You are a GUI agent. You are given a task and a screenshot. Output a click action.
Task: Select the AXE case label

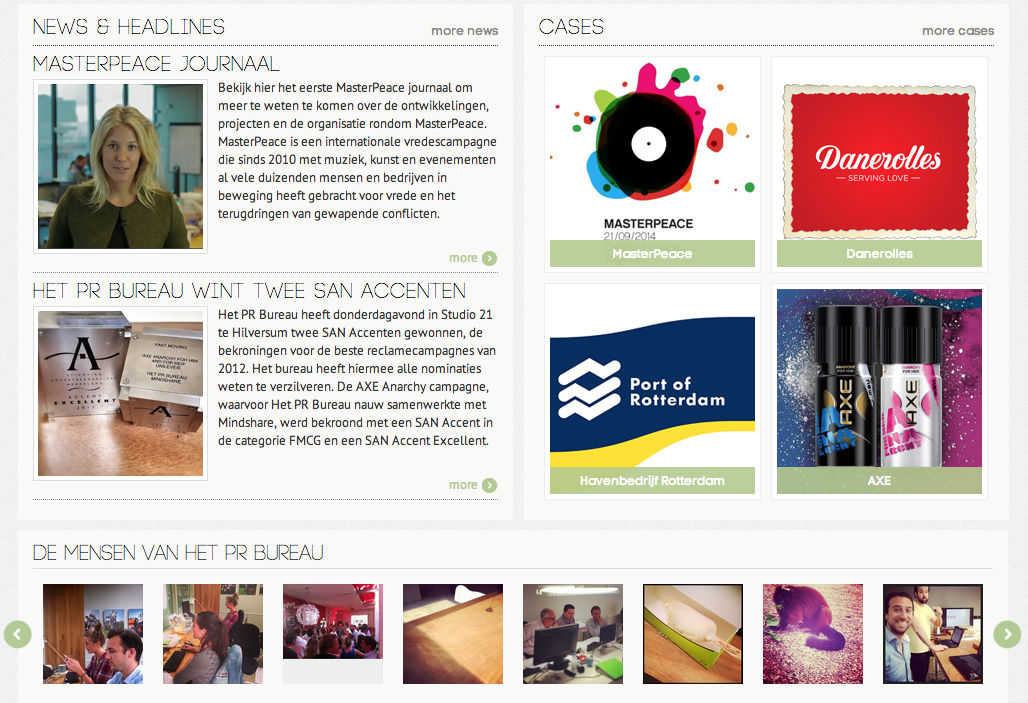pos(879,481)
